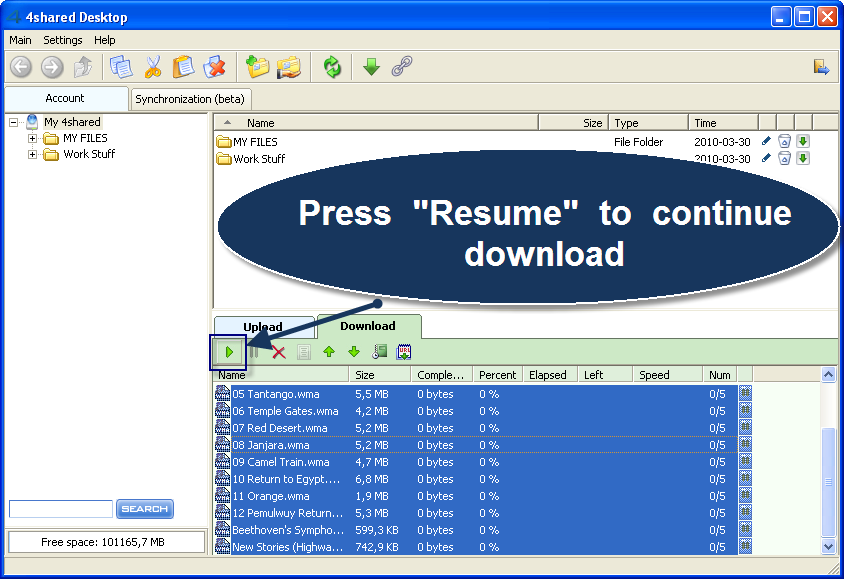
Task: Click the Percent column header in downloads
Action: coord(498,375)
